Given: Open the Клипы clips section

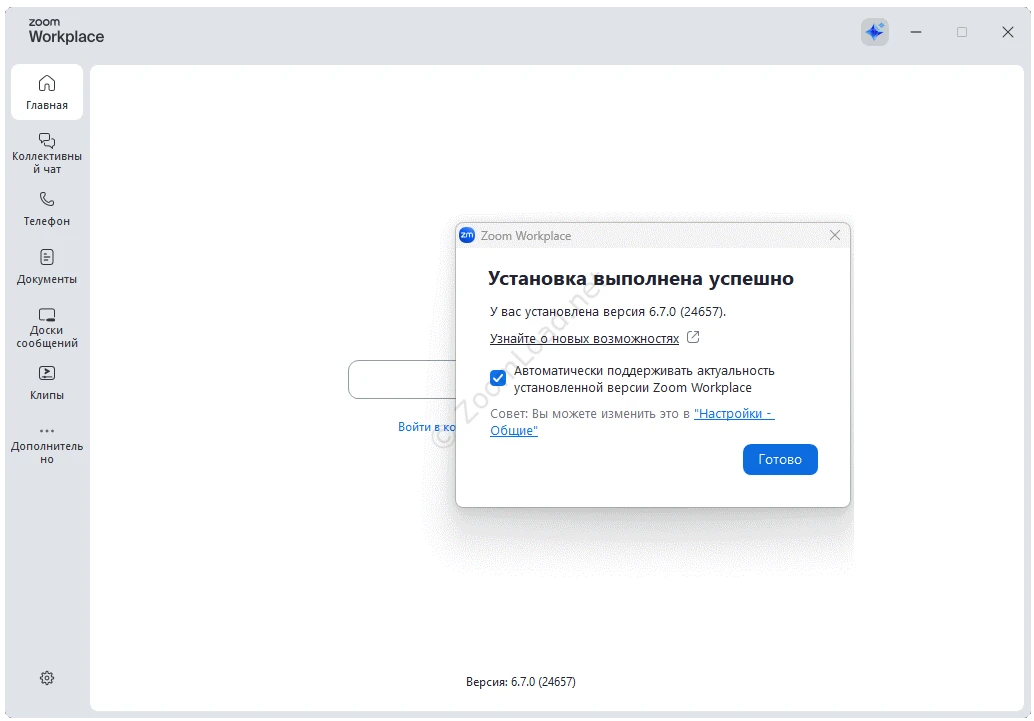Looking at the screenshot, I should tap(47, 382).
